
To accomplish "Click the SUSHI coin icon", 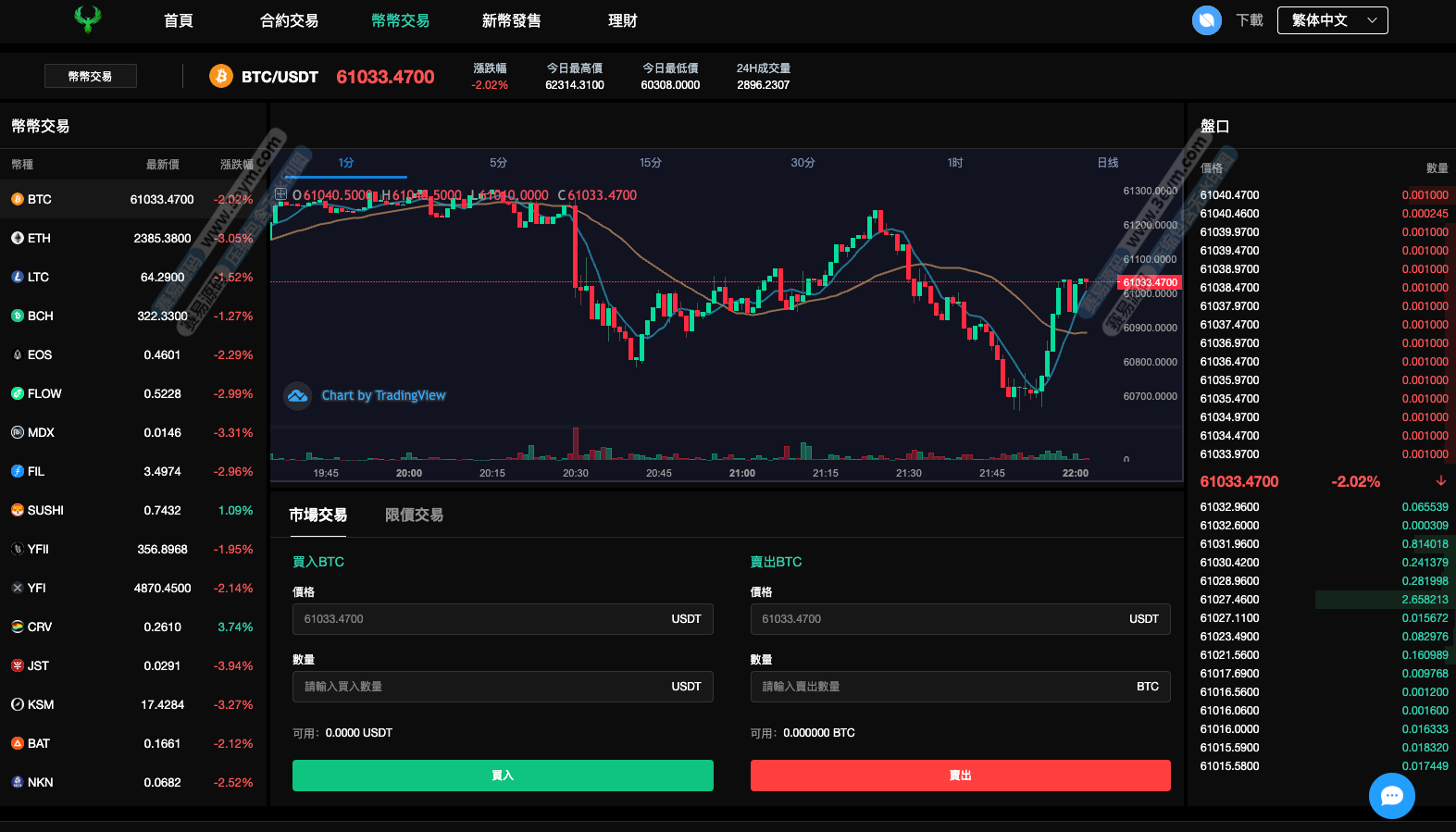I will coord(18,510).
